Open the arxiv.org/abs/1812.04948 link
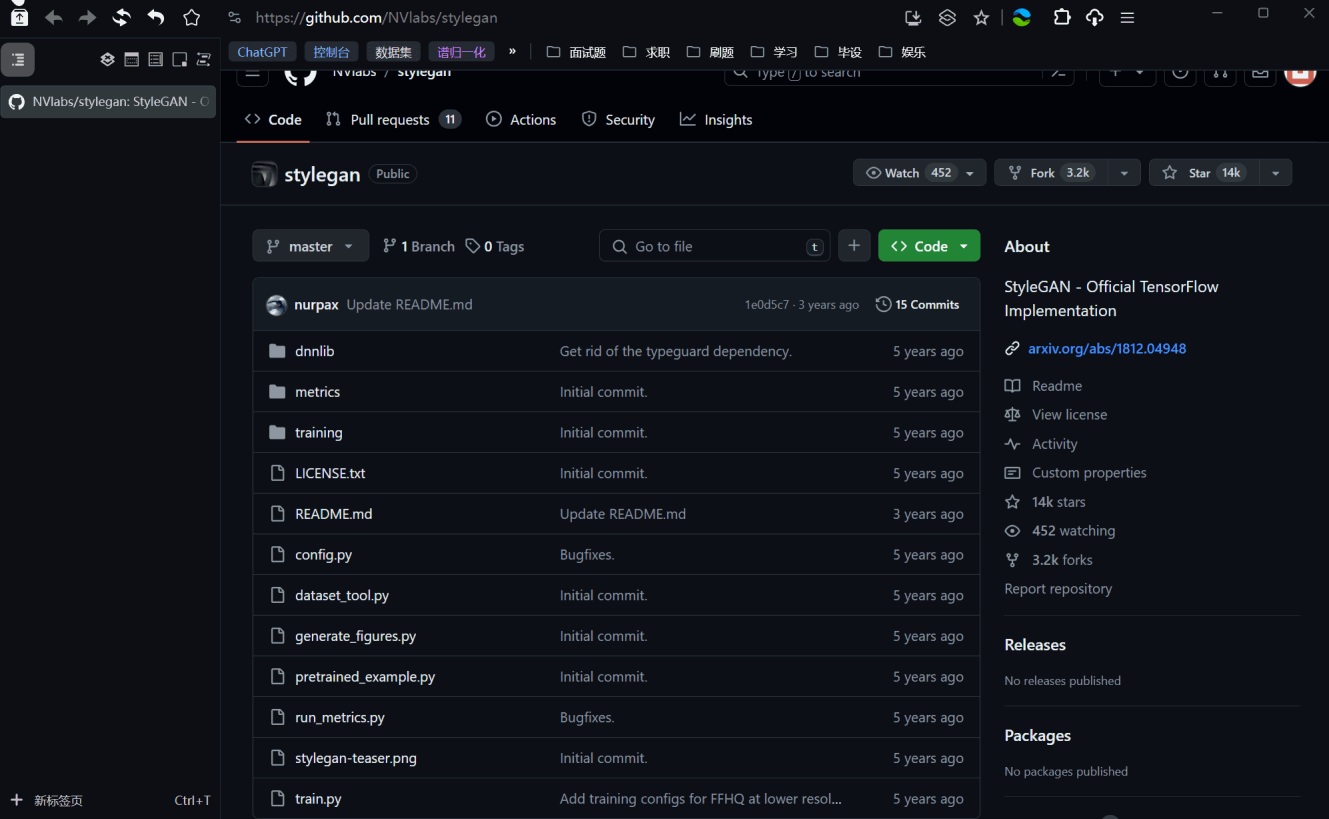 tap(1106, 349)
